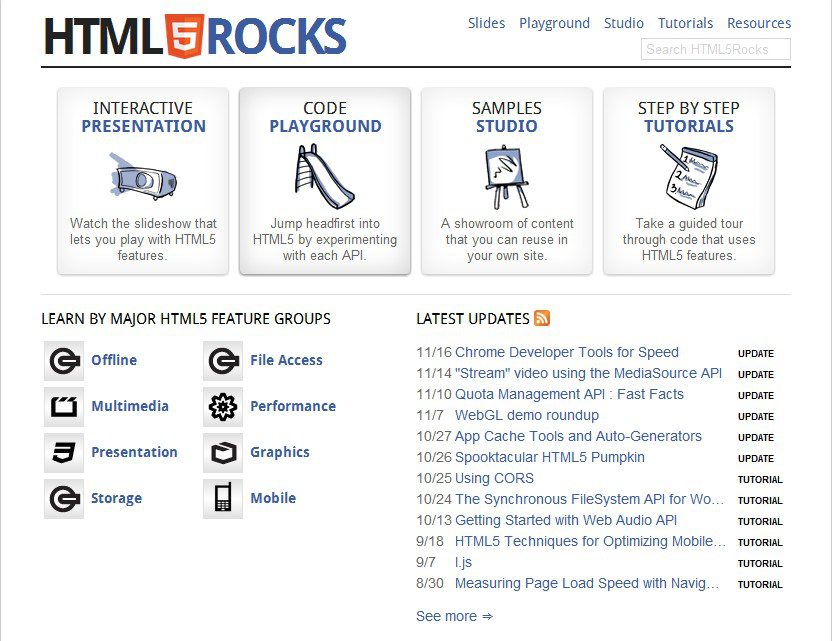Open Getting Started with Web Audio API
The image size is (832, 641).
coord(566,521)
